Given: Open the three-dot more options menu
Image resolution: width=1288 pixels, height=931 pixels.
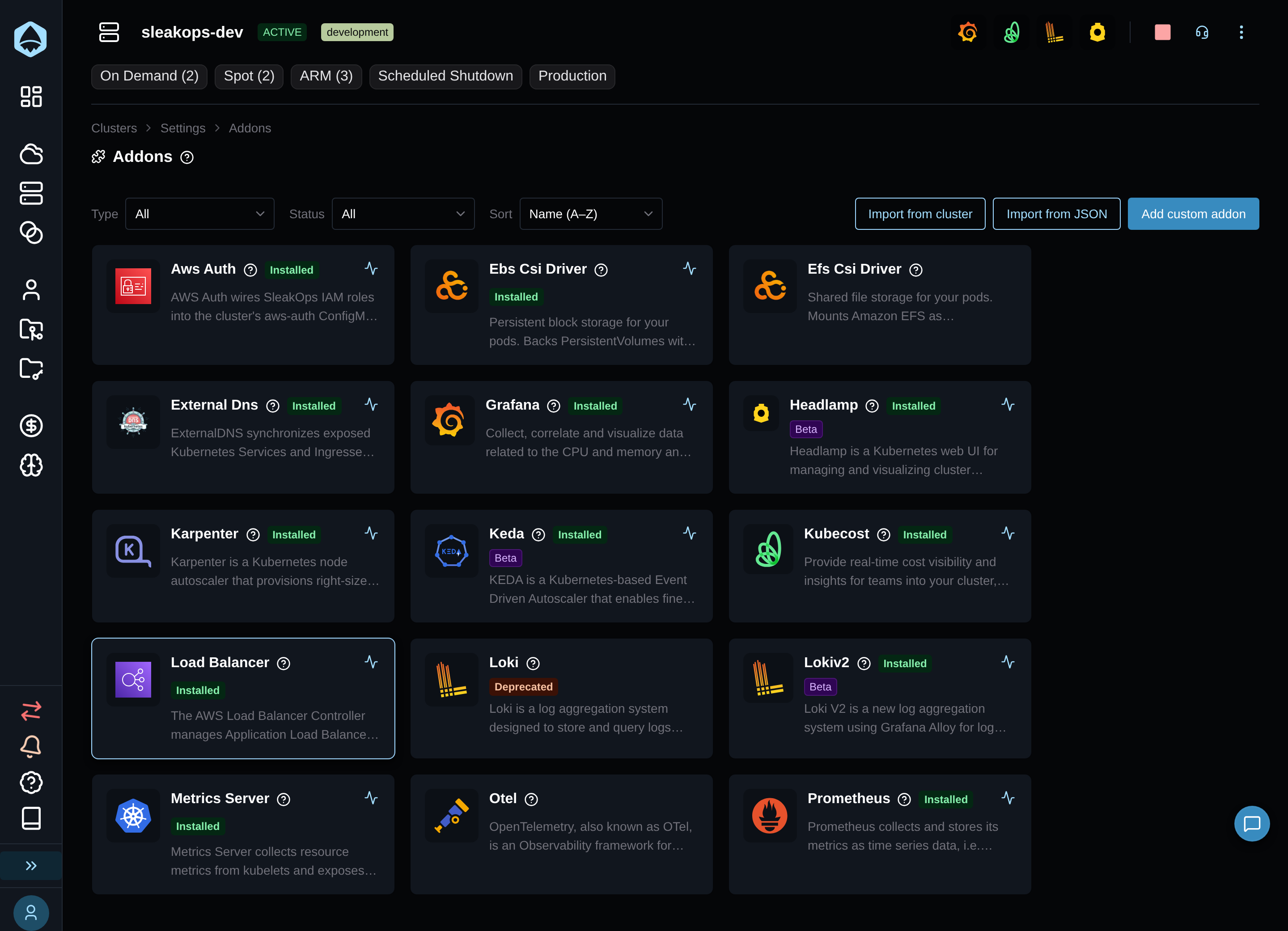Looking at the screenshot, I should (x=1241, y=32).
